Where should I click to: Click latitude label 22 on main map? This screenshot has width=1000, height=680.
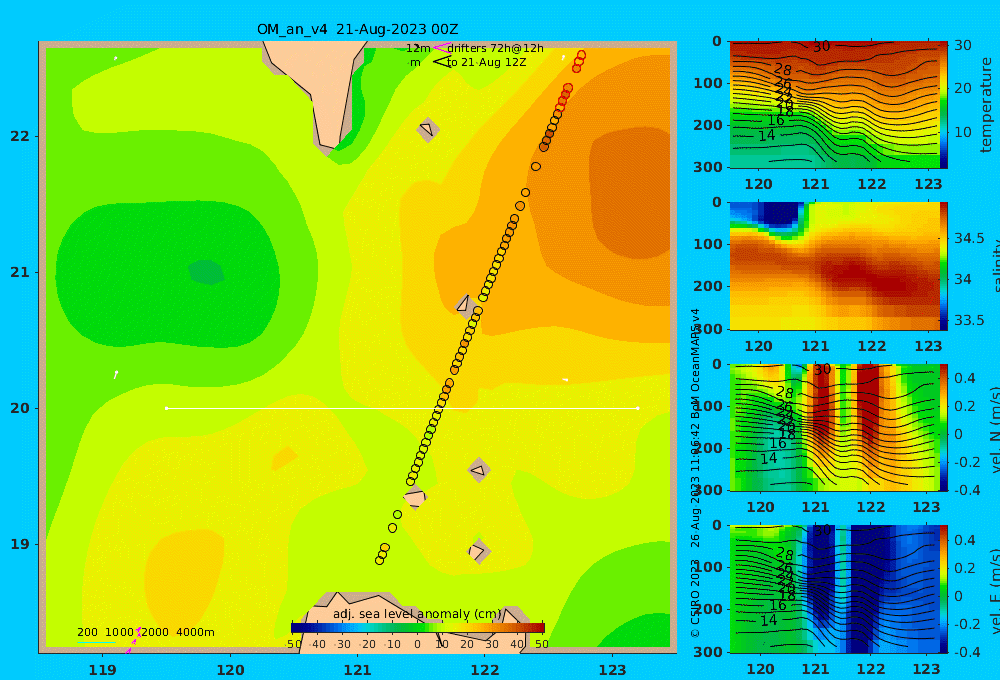(x=20, y=136)
